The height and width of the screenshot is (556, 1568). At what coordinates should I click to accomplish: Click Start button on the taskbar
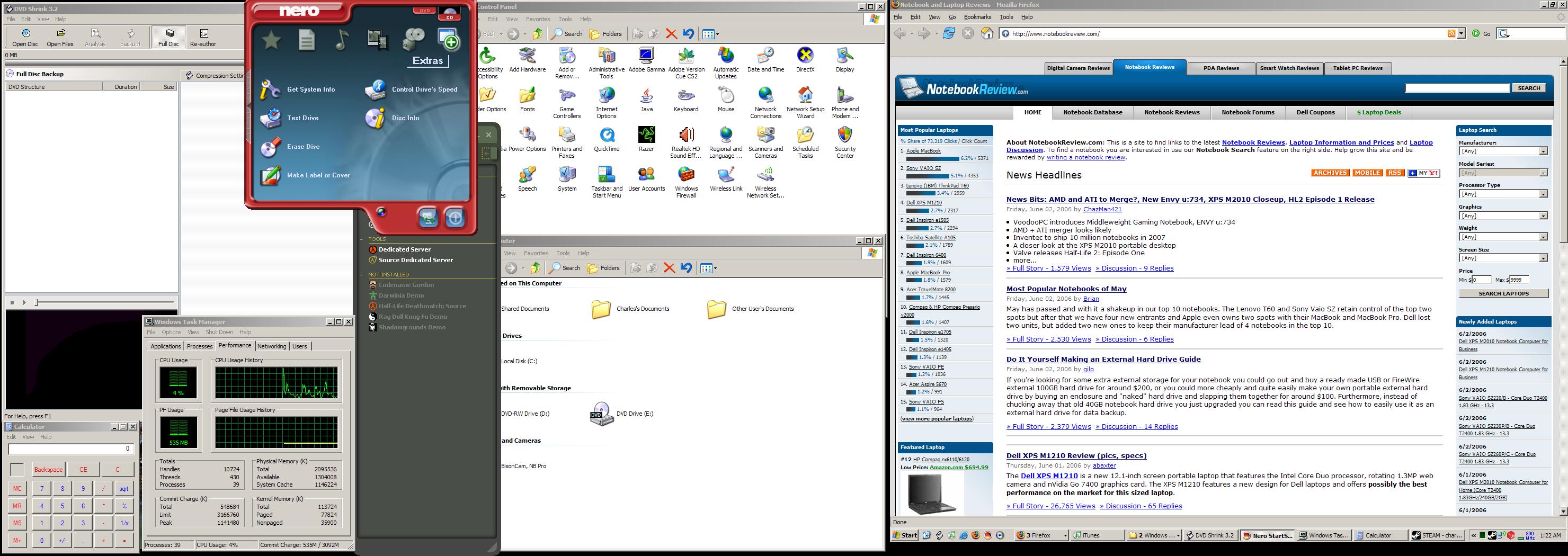[x=905, y=535]
